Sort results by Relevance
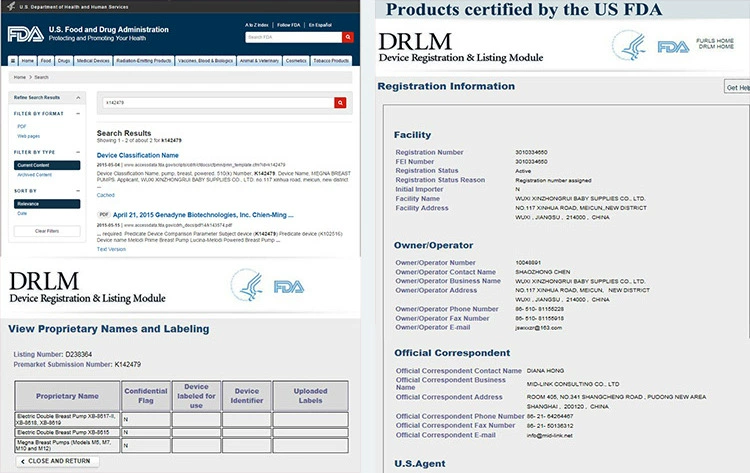Image resolution: width=750 pixels, height=473 pixels. pyautogui.click(x=47, y=204)
